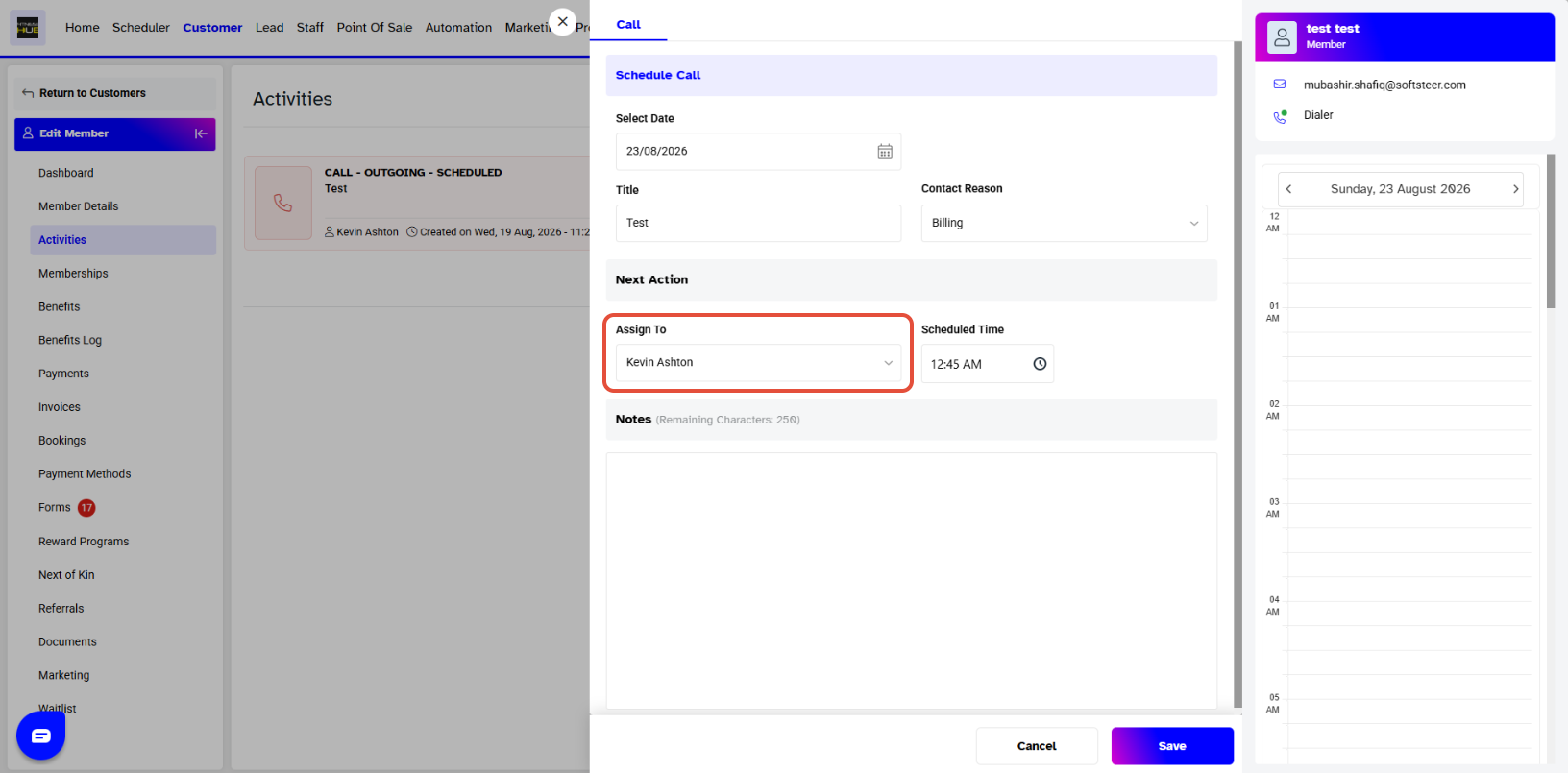Click the member avatar icon for test test

tap(1282, 37)
